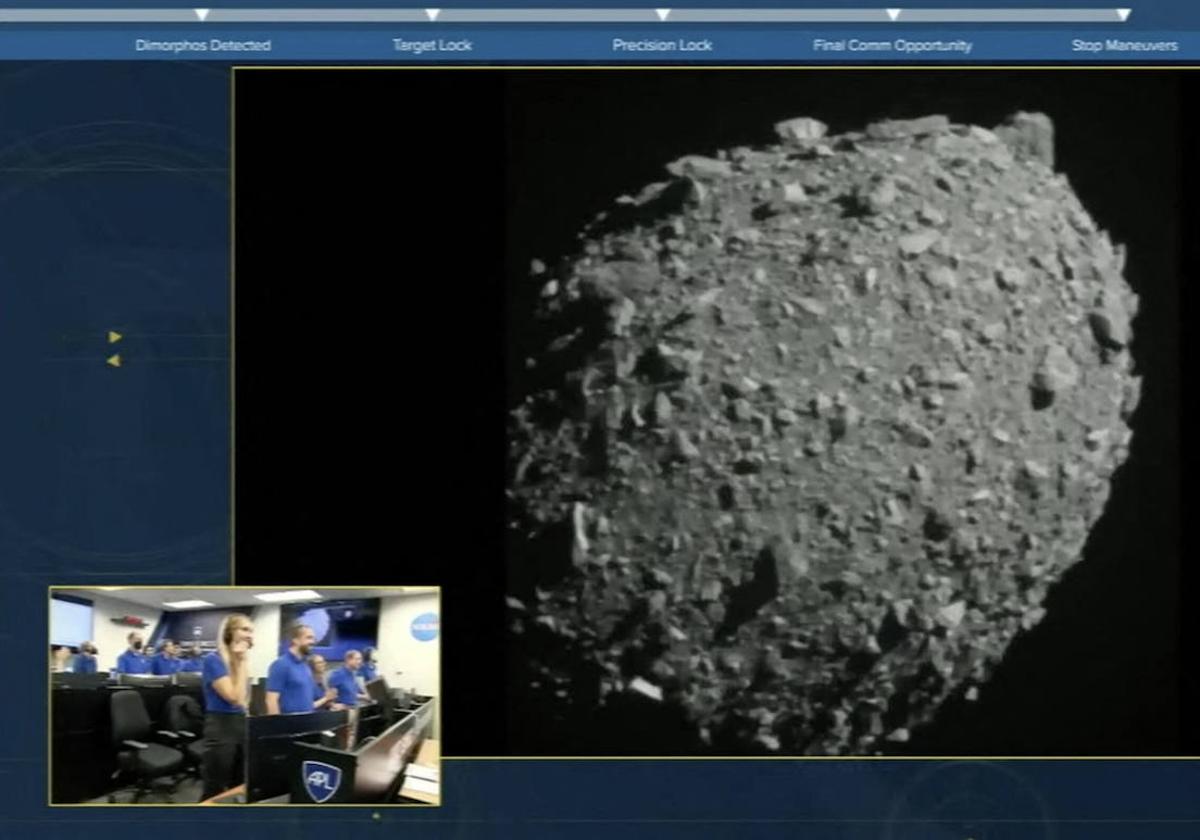Screen dimensions: 1200x840
Task: Click the right-pointing yellow arrow
Action: [115, 337]
